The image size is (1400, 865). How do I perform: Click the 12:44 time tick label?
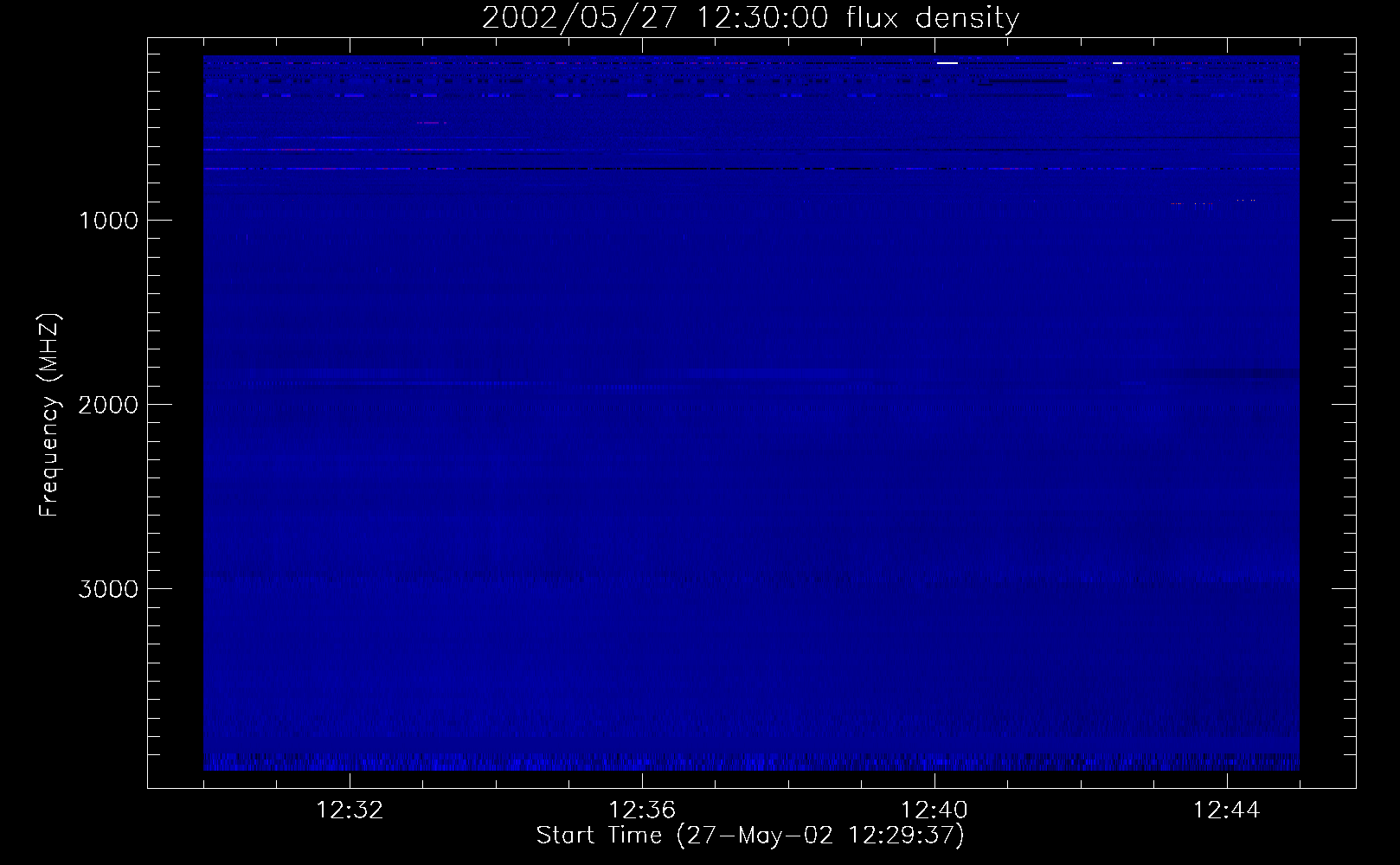point(1227,811)
